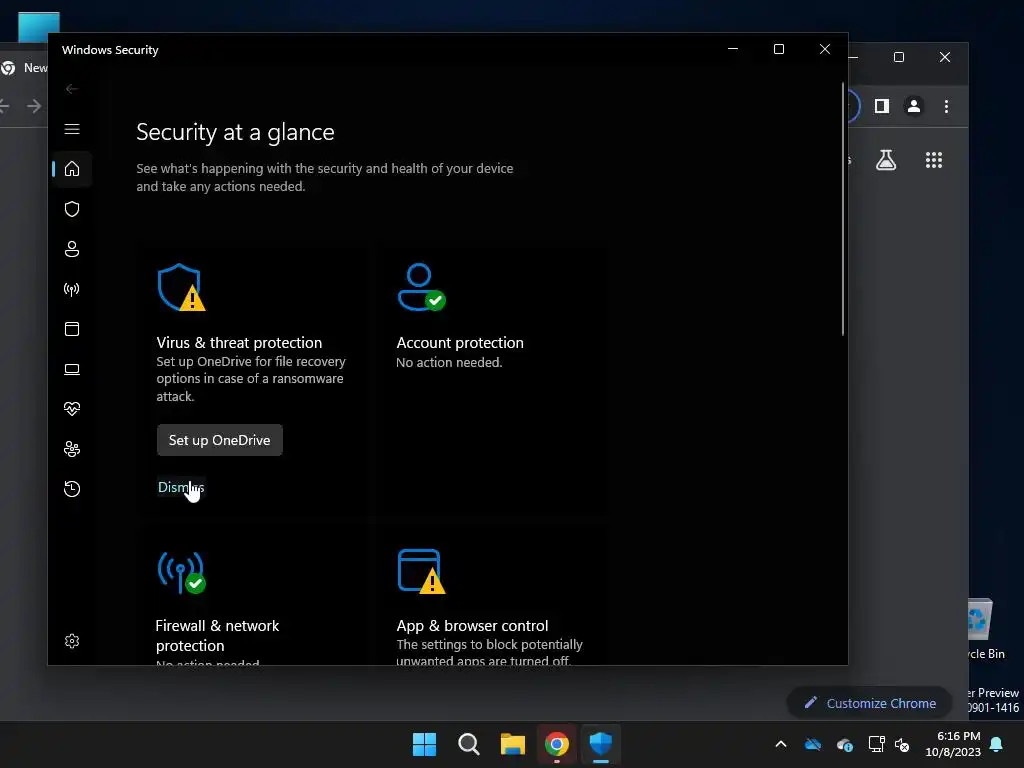
Task: Open Home in Windows Security sidebar
Action: (72, 169)
